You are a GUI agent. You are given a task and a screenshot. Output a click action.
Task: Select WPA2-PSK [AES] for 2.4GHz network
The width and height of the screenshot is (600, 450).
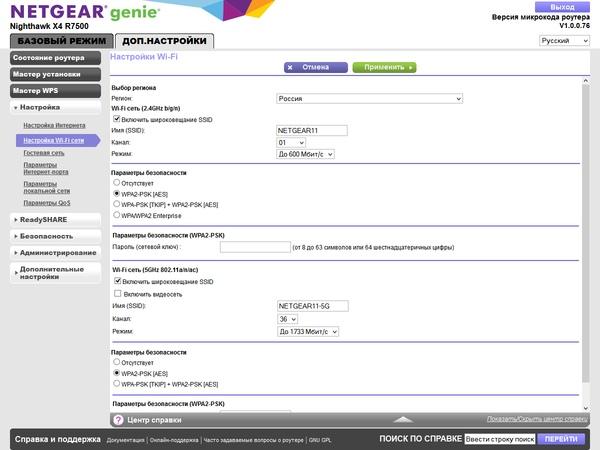coord(117,194)
